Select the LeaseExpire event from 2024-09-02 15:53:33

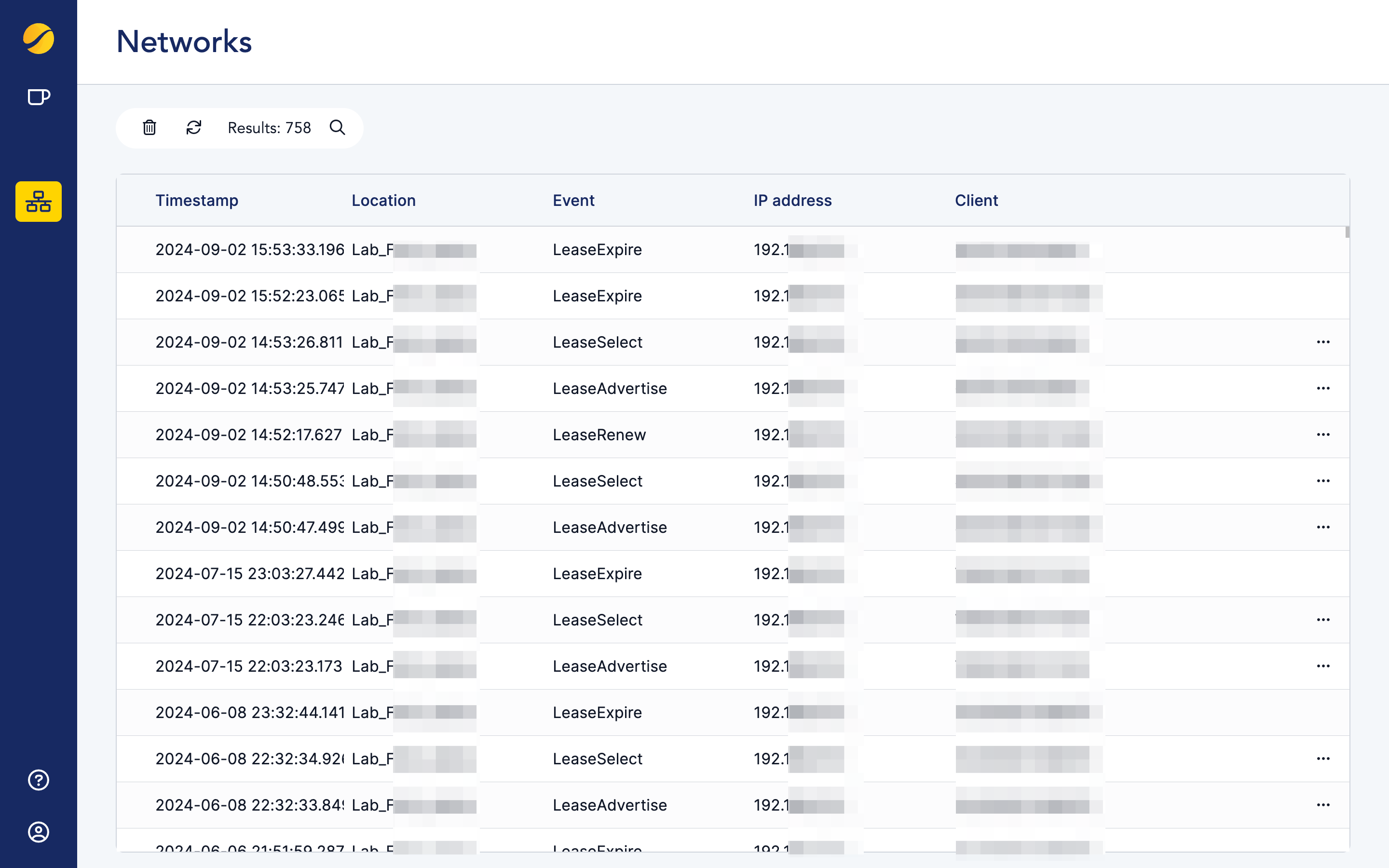598,249
